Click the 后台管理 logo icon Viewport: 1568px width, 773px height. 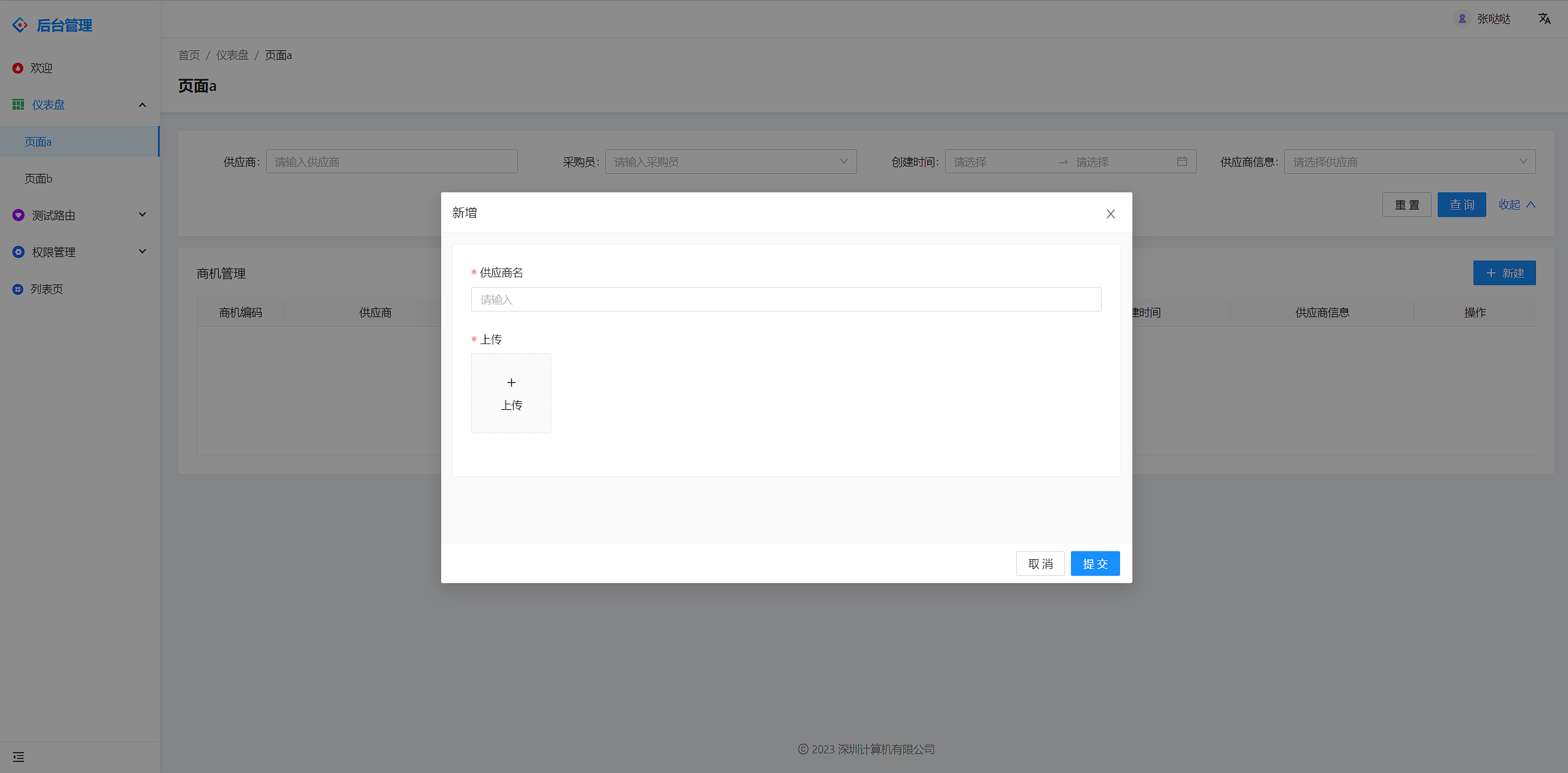[x=20, y=25]
